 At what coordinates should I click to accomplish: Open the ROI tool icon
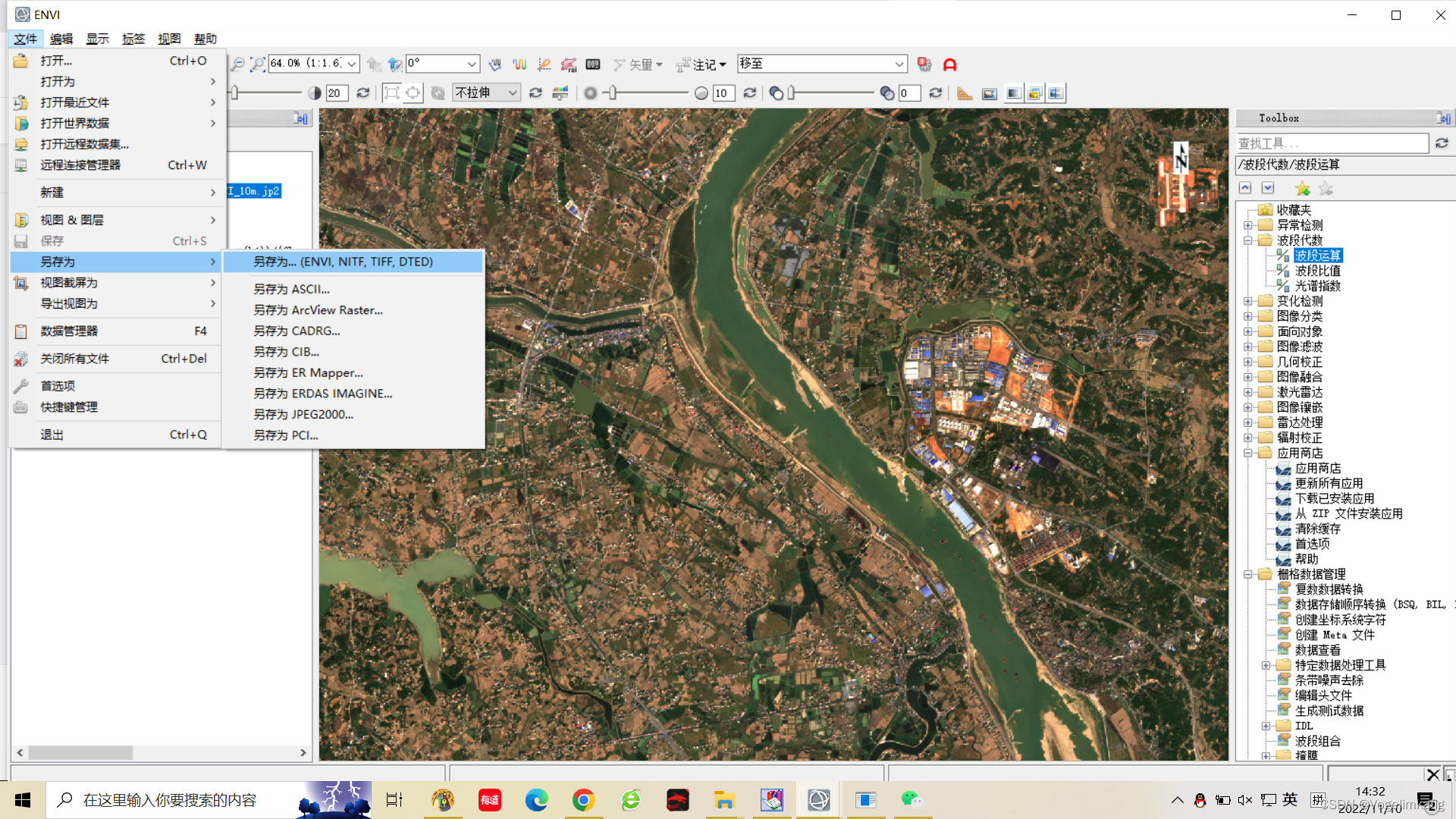568,64
